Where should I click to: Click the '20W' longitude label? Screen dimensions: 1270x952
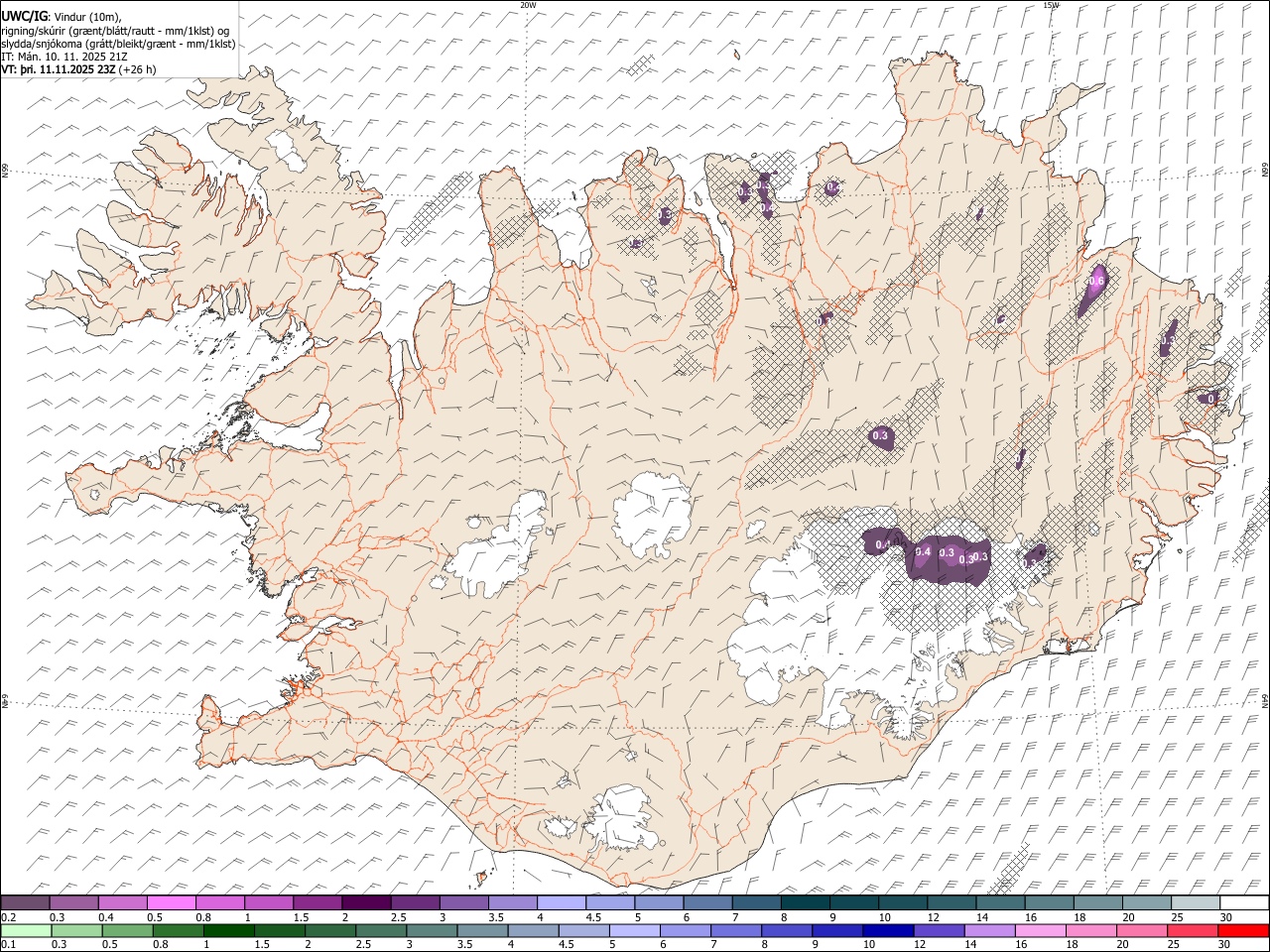tap(528, 5)
